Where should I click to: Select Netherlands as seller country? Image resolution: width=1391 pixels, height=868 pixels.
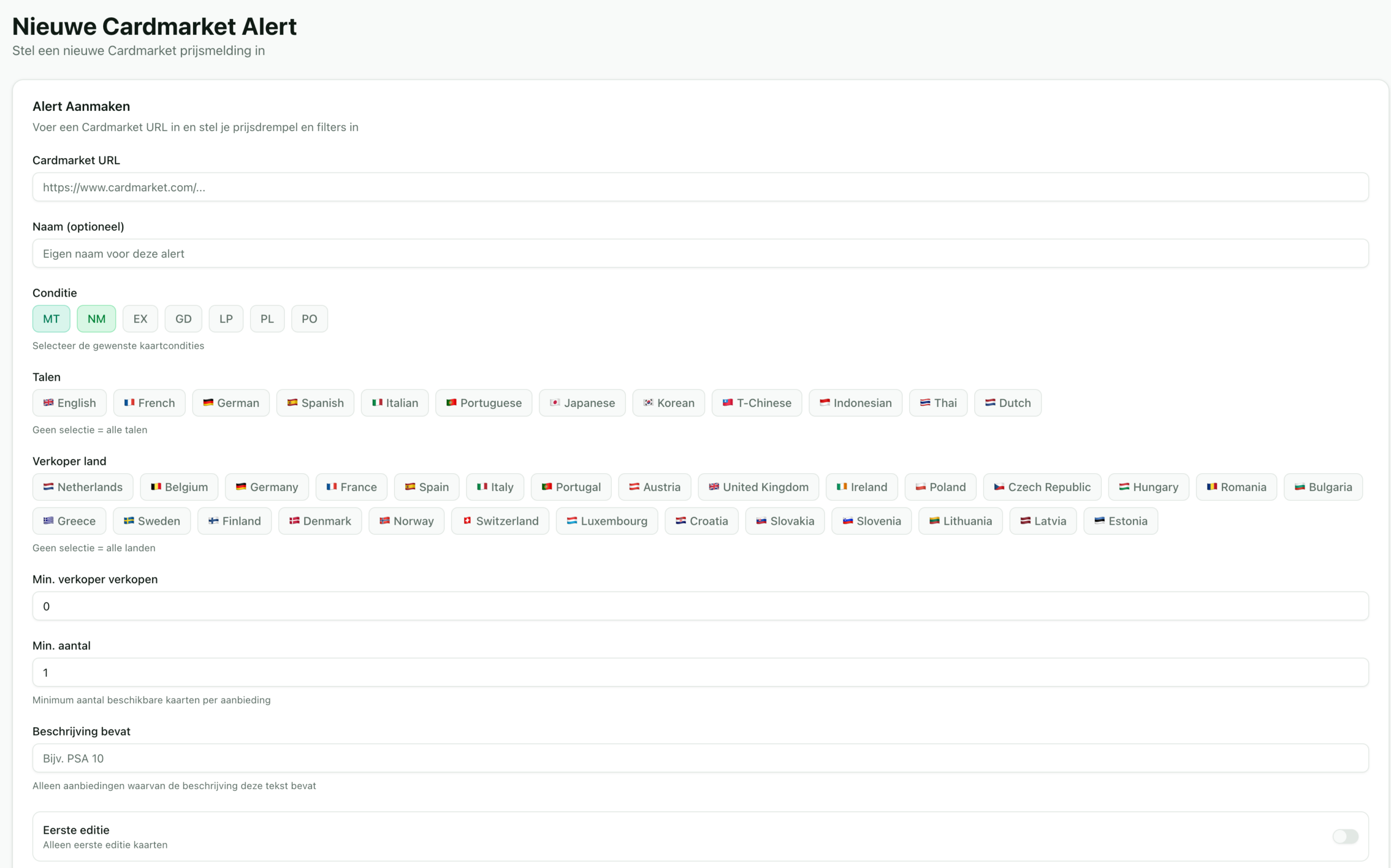coord(83,487)
